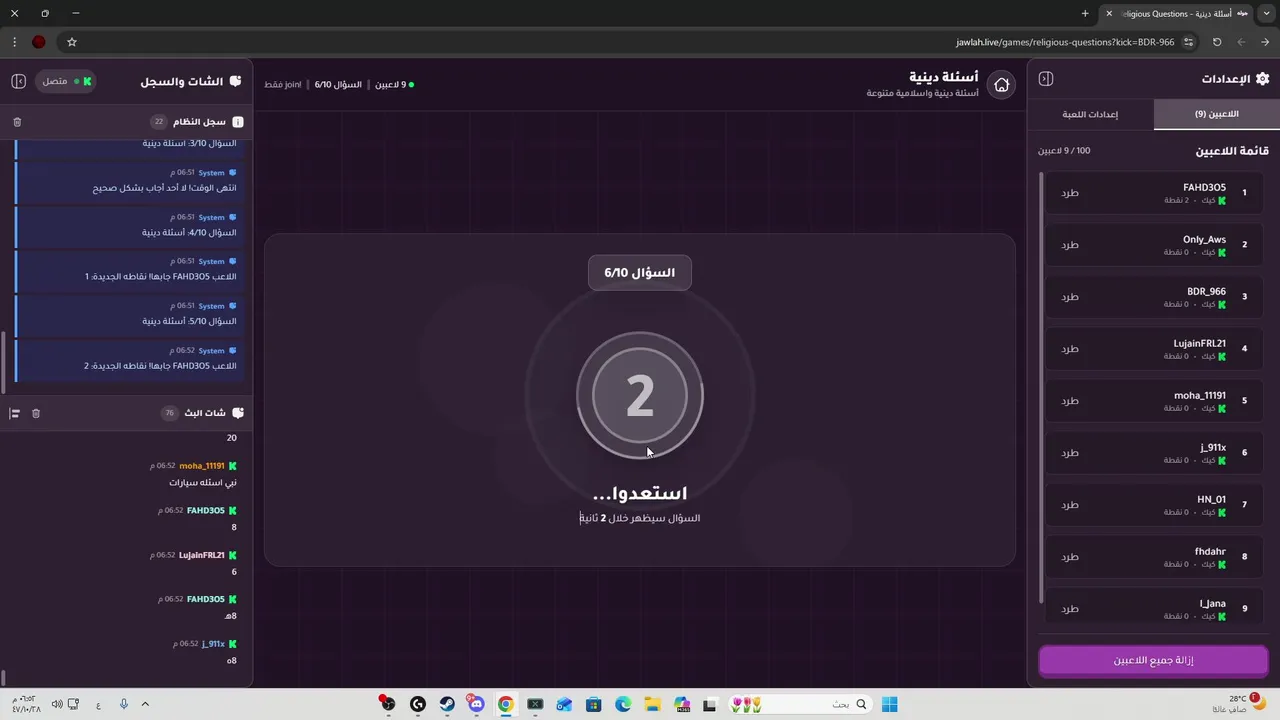Click the microphone icon in system tray
Screen dimensions: 1280x720
click(124, 705)
